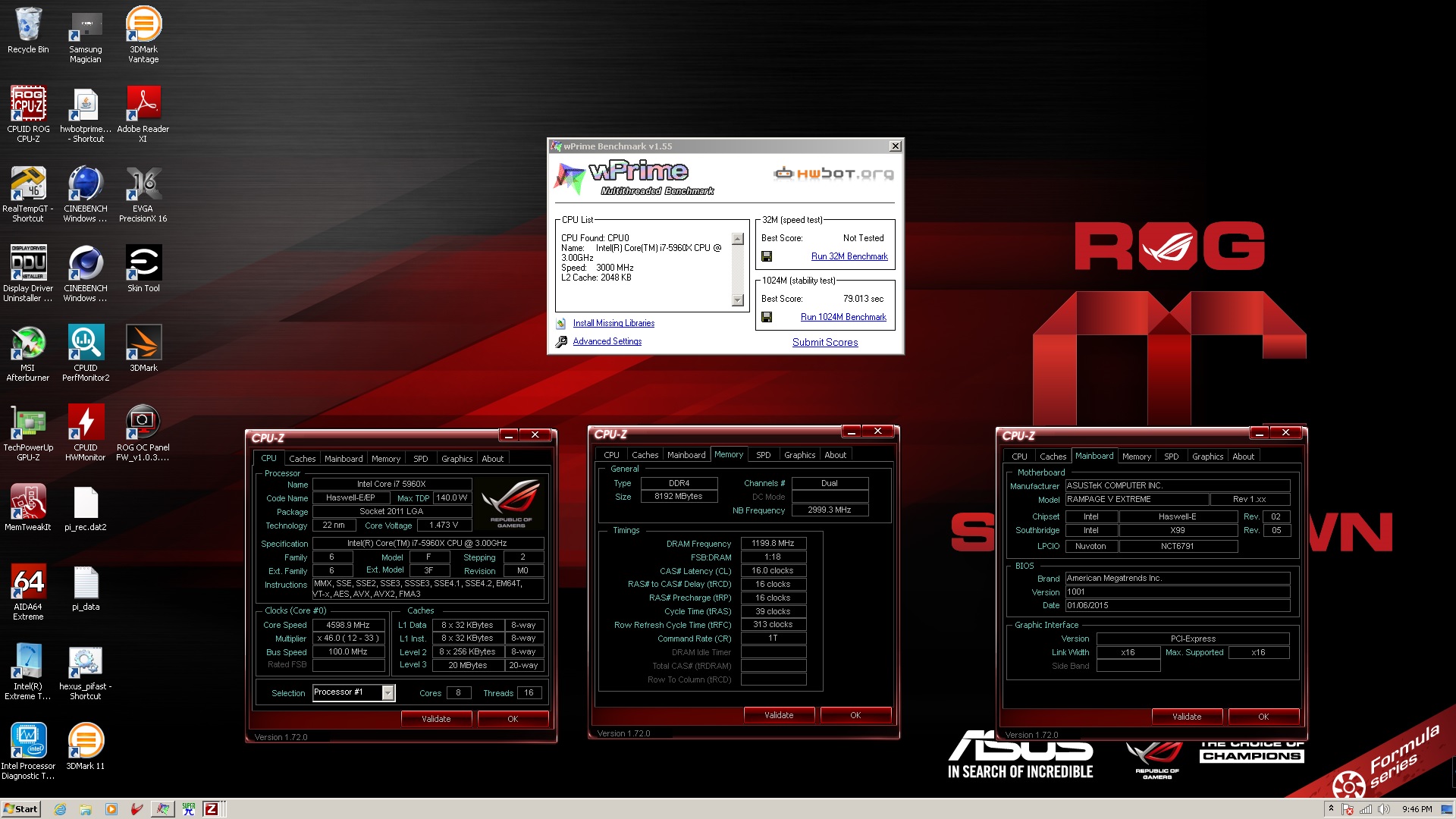Viewport: 1456px width, 819px height.
Task: Click Run 32M Benchmark link
Action: (x=849, y=256)
